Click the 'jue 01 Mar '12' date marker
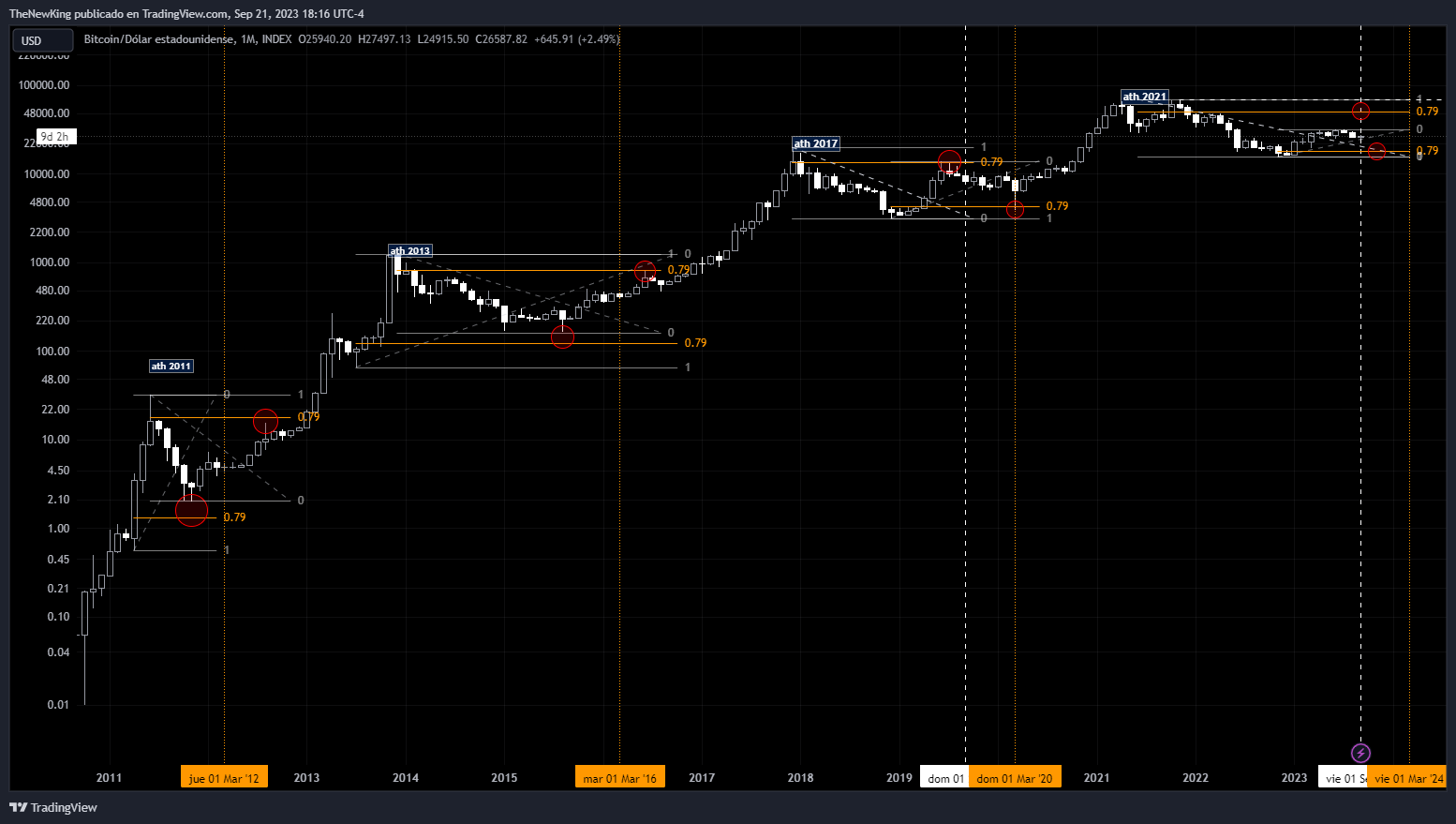This screenshot has height=824, width=1456. pos(224,778)
